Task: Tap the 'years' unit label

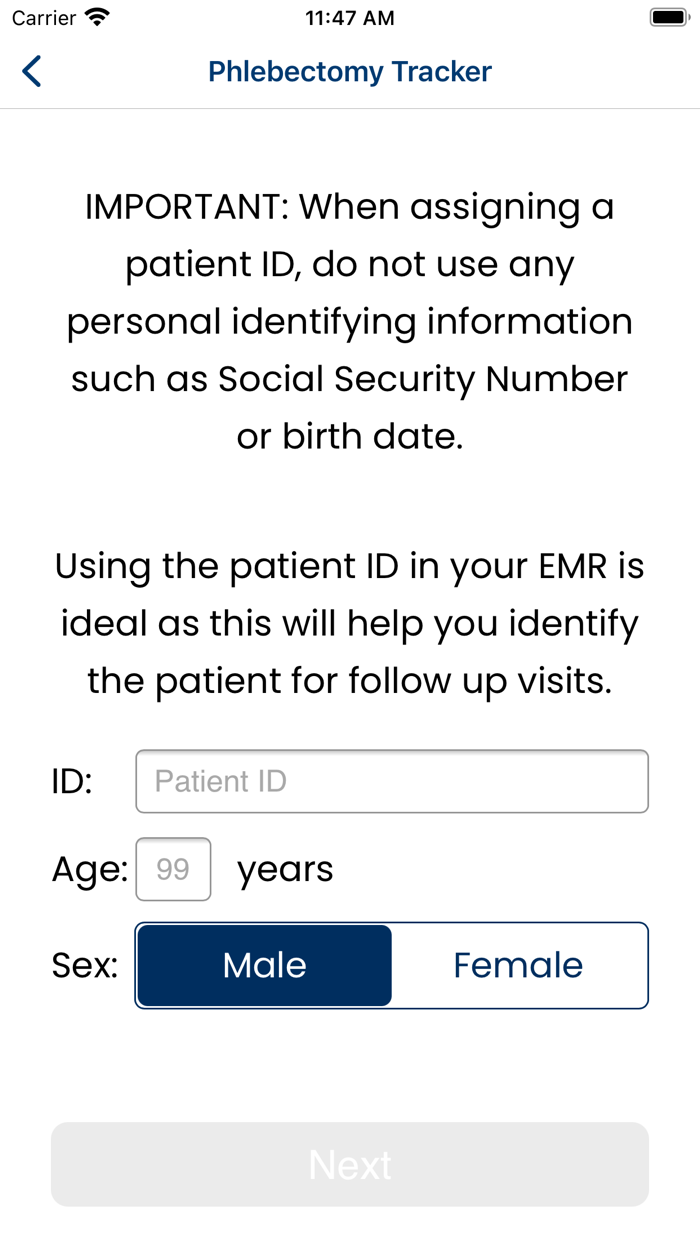Action: click(x=285, y=869)
